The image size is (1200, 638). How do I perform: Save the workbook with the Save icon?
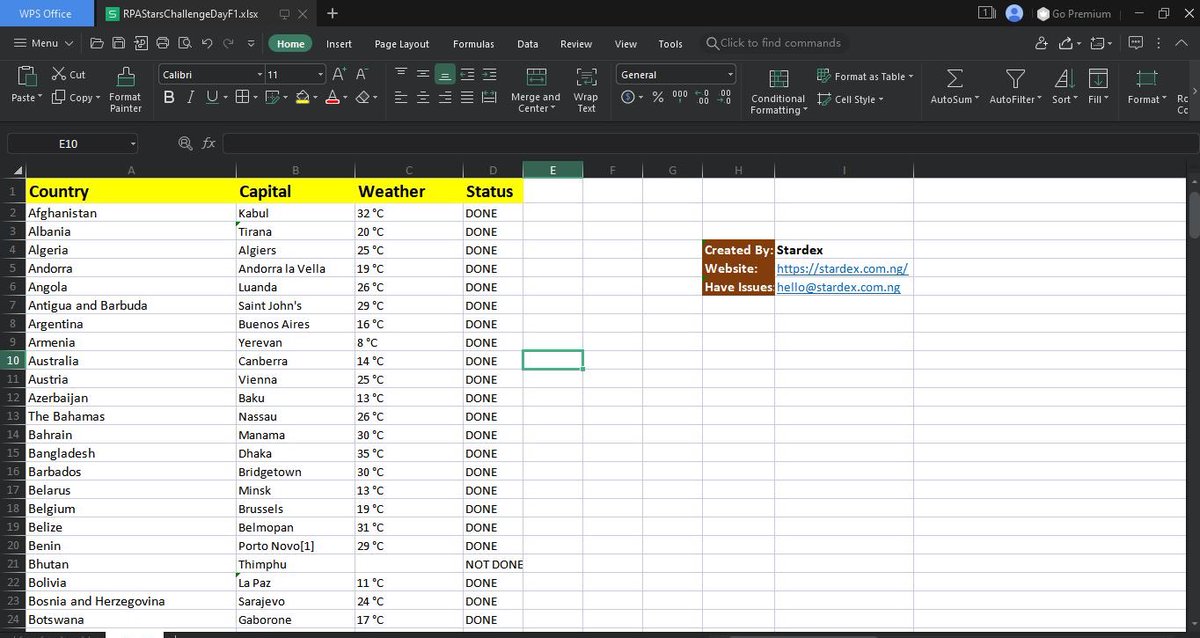pyautogui.click(x=118, y=44)
